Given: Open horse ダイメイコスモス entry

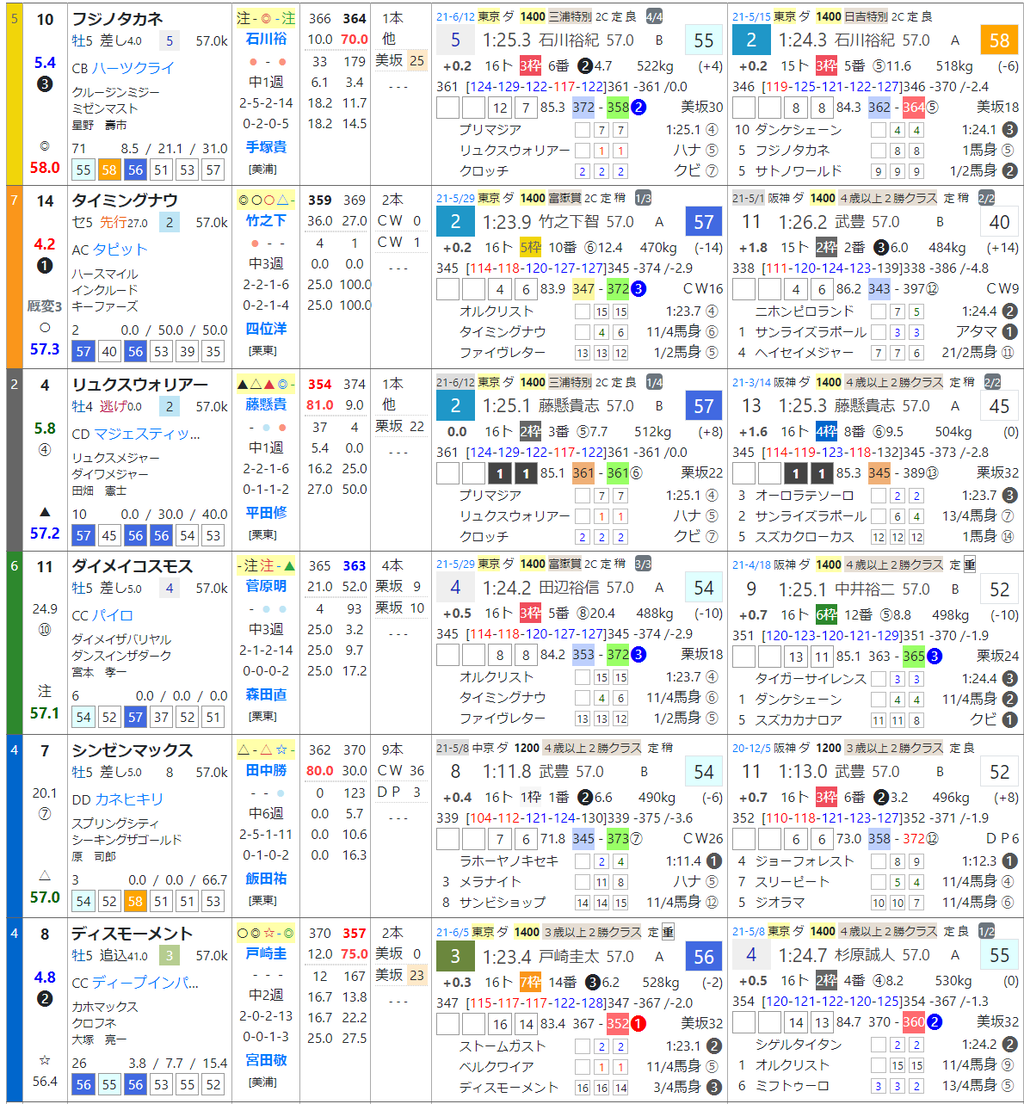Looking at the screenshot, I should (x=132, y=567).
